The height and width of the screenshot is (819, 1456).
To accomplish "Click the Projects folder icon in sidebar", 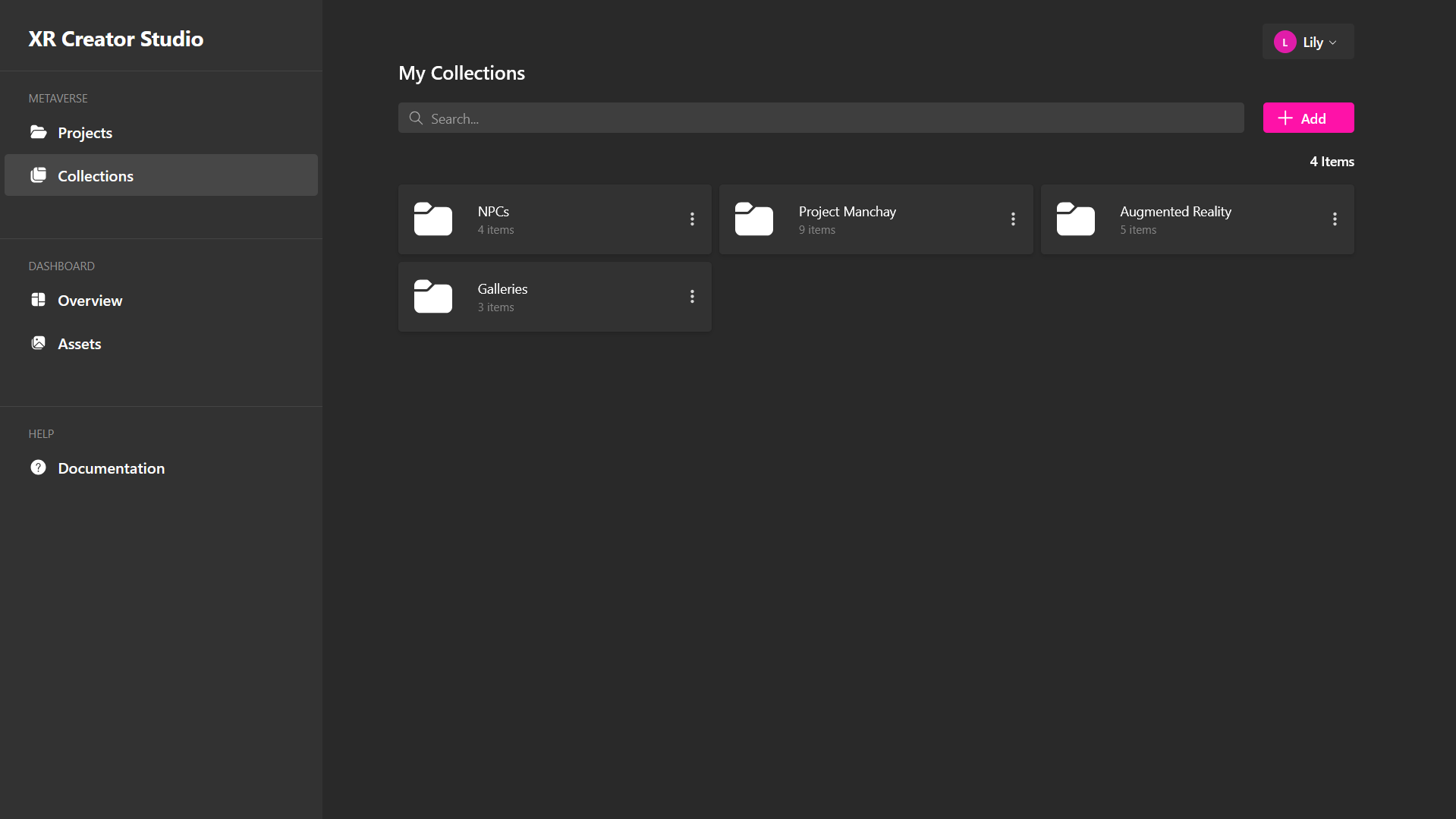I will click(x=38, y=133).
